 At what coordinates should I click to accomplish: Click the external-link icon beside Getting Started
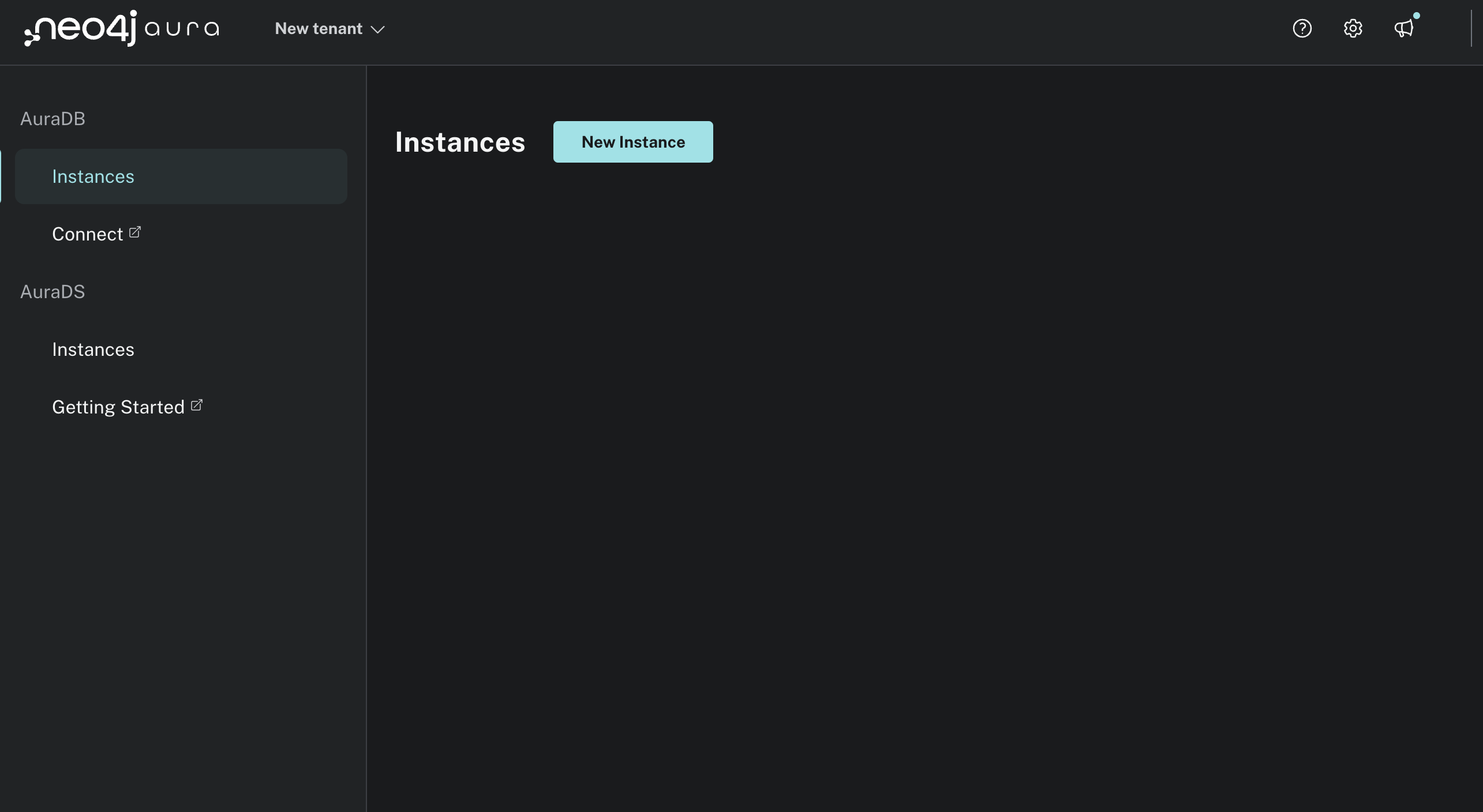click(x=196, y=404)
